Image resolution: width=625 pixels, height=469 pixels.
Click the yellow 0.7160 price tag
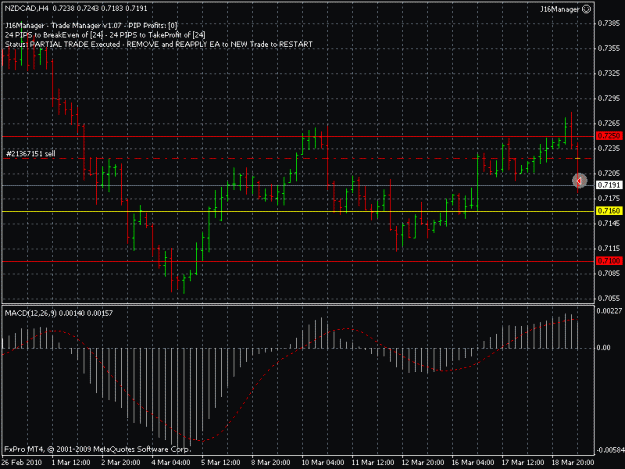pos(609,211)
